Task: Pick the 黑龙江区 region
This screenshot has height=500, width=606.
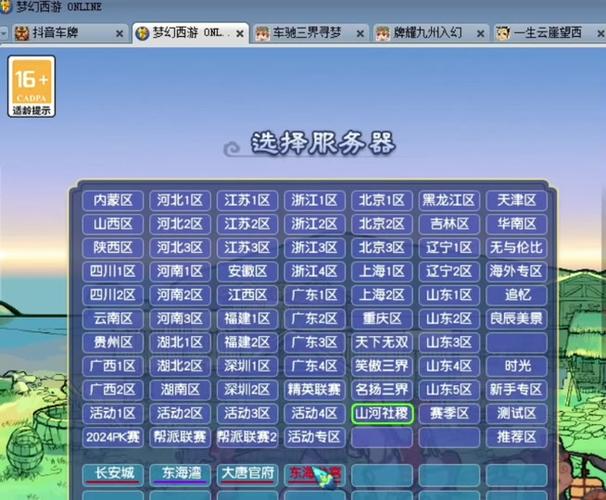Action: tap(449, 200)
